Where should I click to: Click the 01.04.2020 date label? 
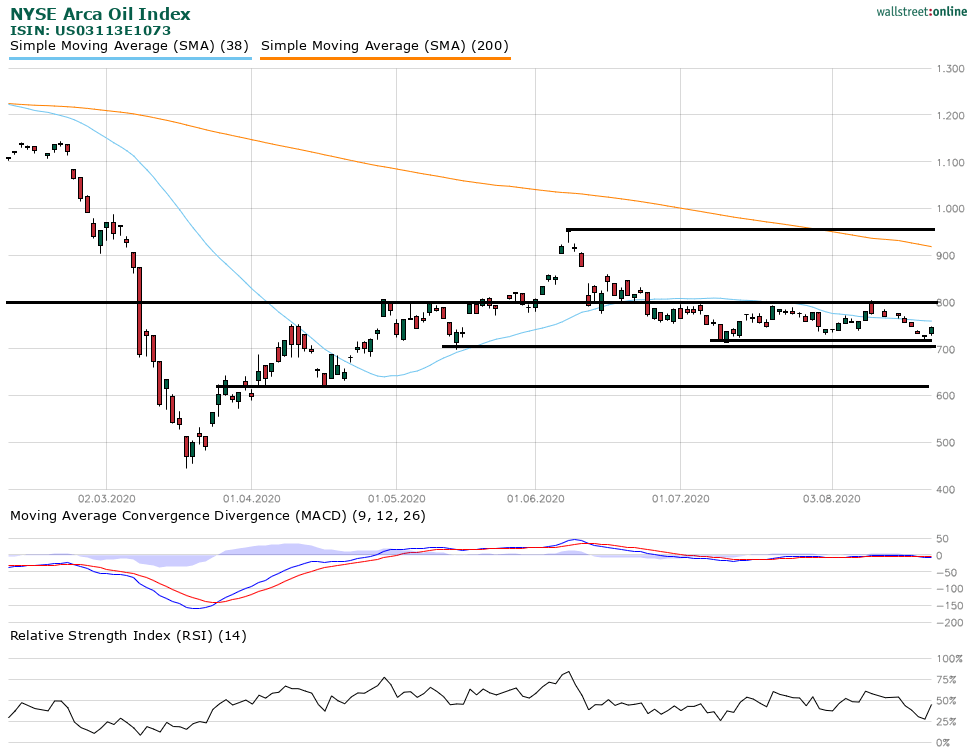251,497
